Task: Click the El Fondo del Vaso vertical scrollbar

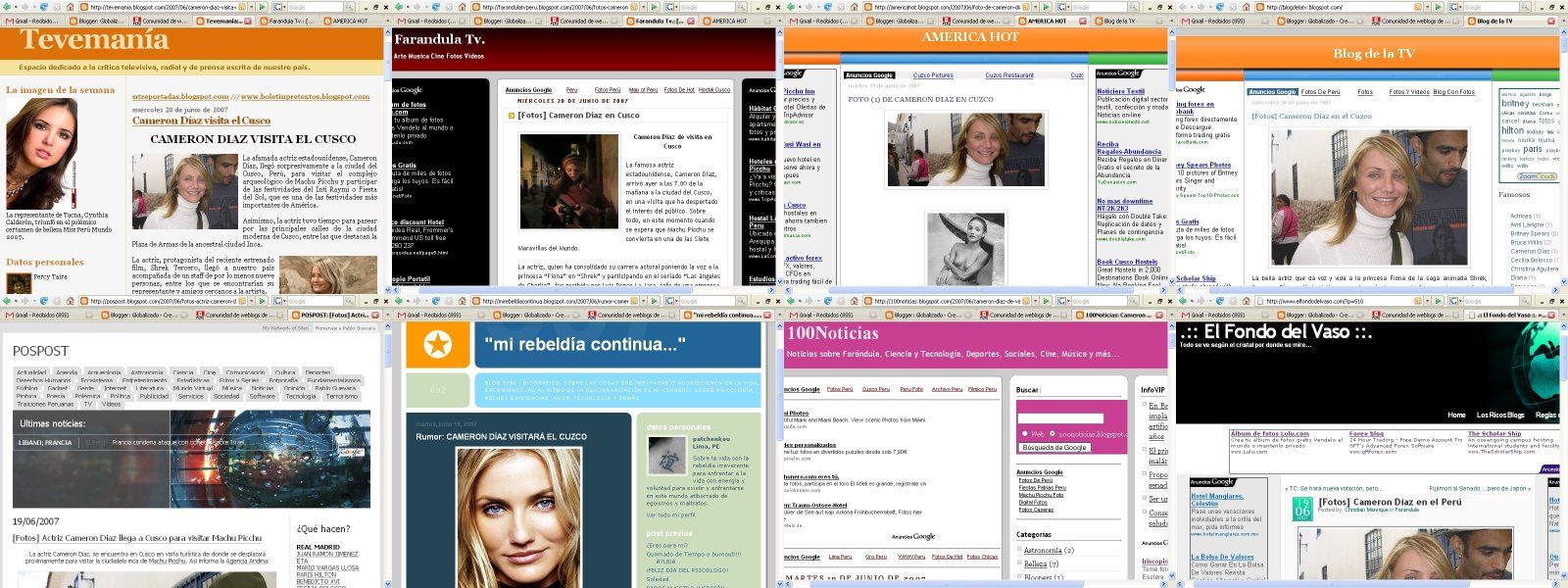Action: (x=1563, y=451)
